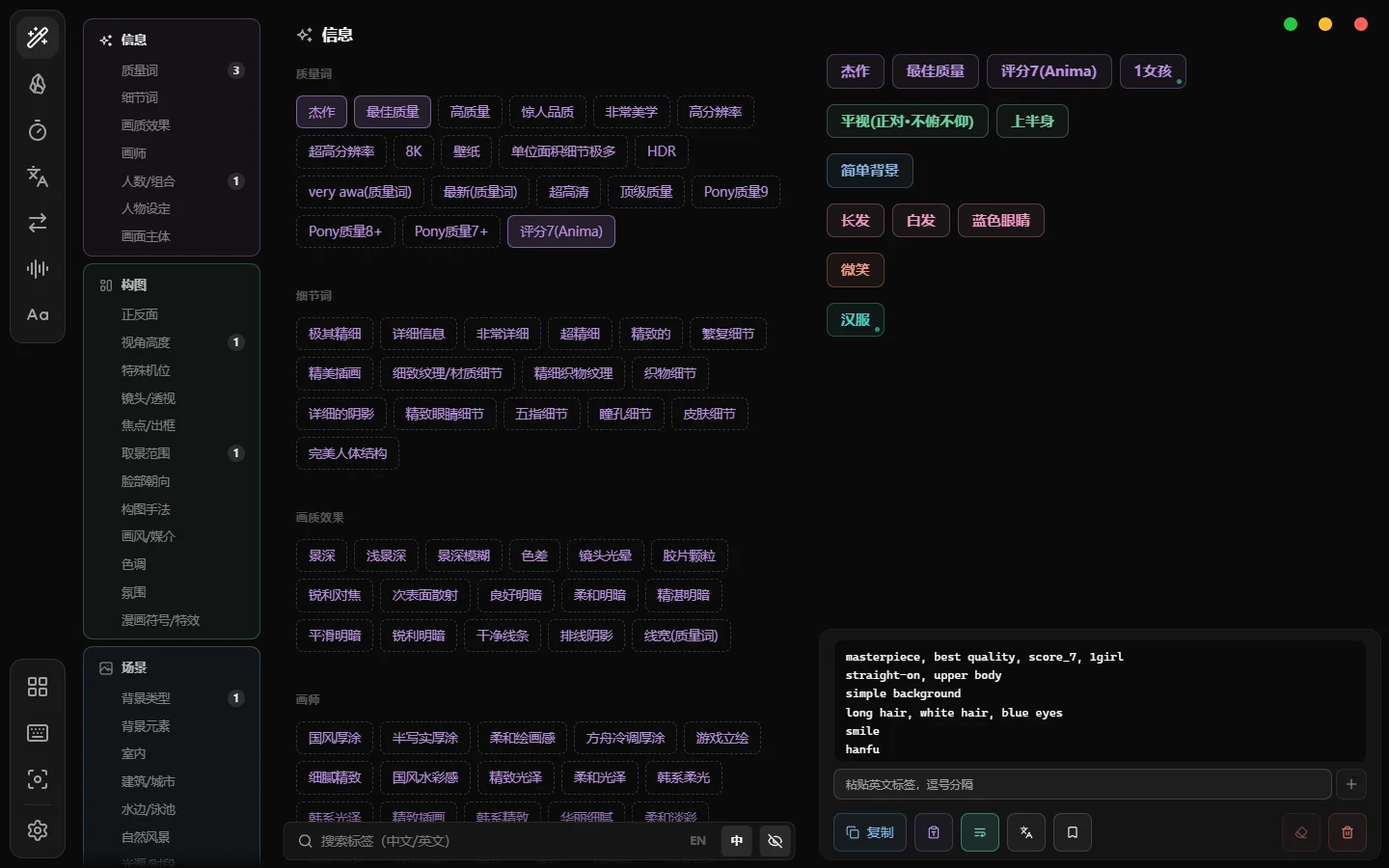Open the grid view sidebar icon
Image resolution: width=1389 pixels, height=868 pixels.
point(38,687)
